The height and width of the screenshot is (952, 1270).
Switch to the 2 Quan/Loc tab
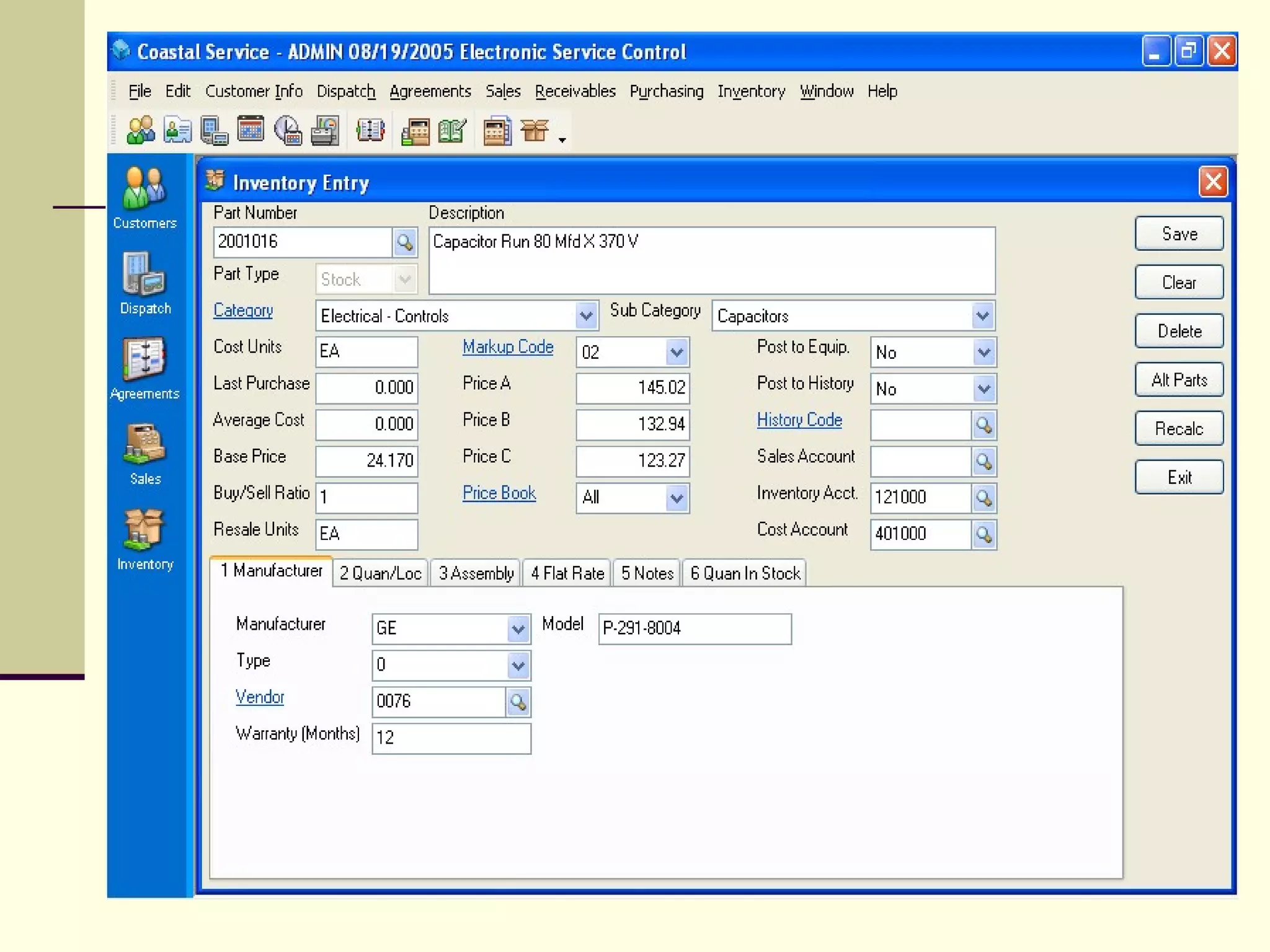(x=380, y=573)
